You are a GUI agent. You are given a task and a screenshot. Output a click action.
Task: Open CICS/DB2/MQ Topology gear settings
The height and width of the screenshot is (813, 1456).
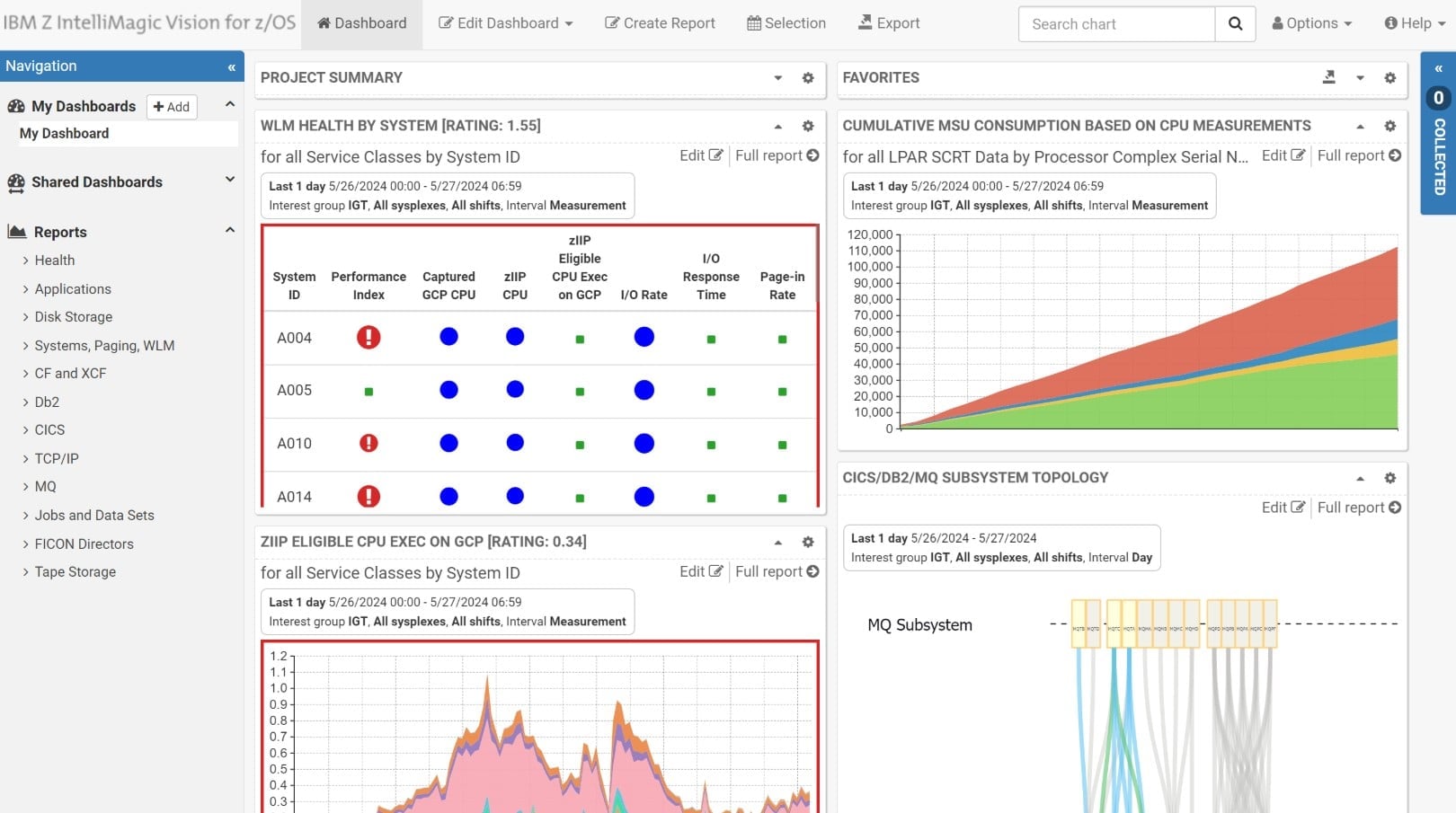pos(1389,478)
